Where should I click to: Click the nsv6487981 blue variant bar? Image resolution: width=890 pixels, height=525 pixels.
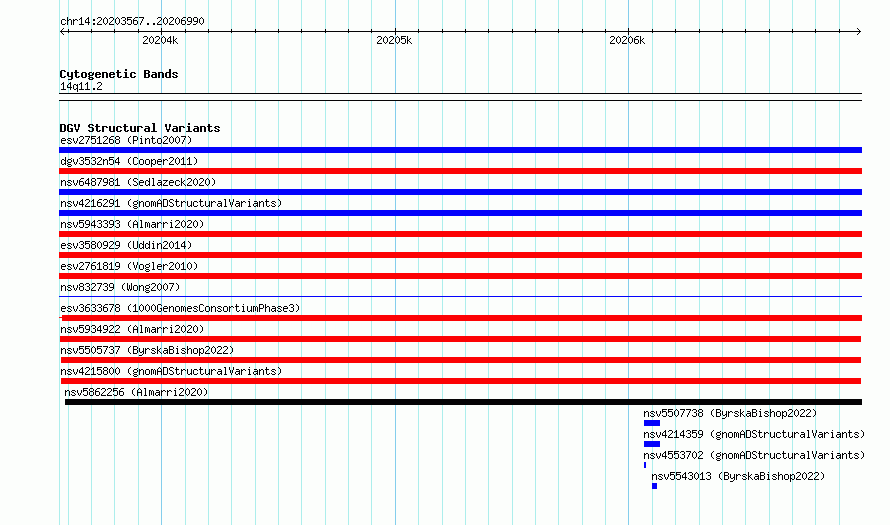460,192
